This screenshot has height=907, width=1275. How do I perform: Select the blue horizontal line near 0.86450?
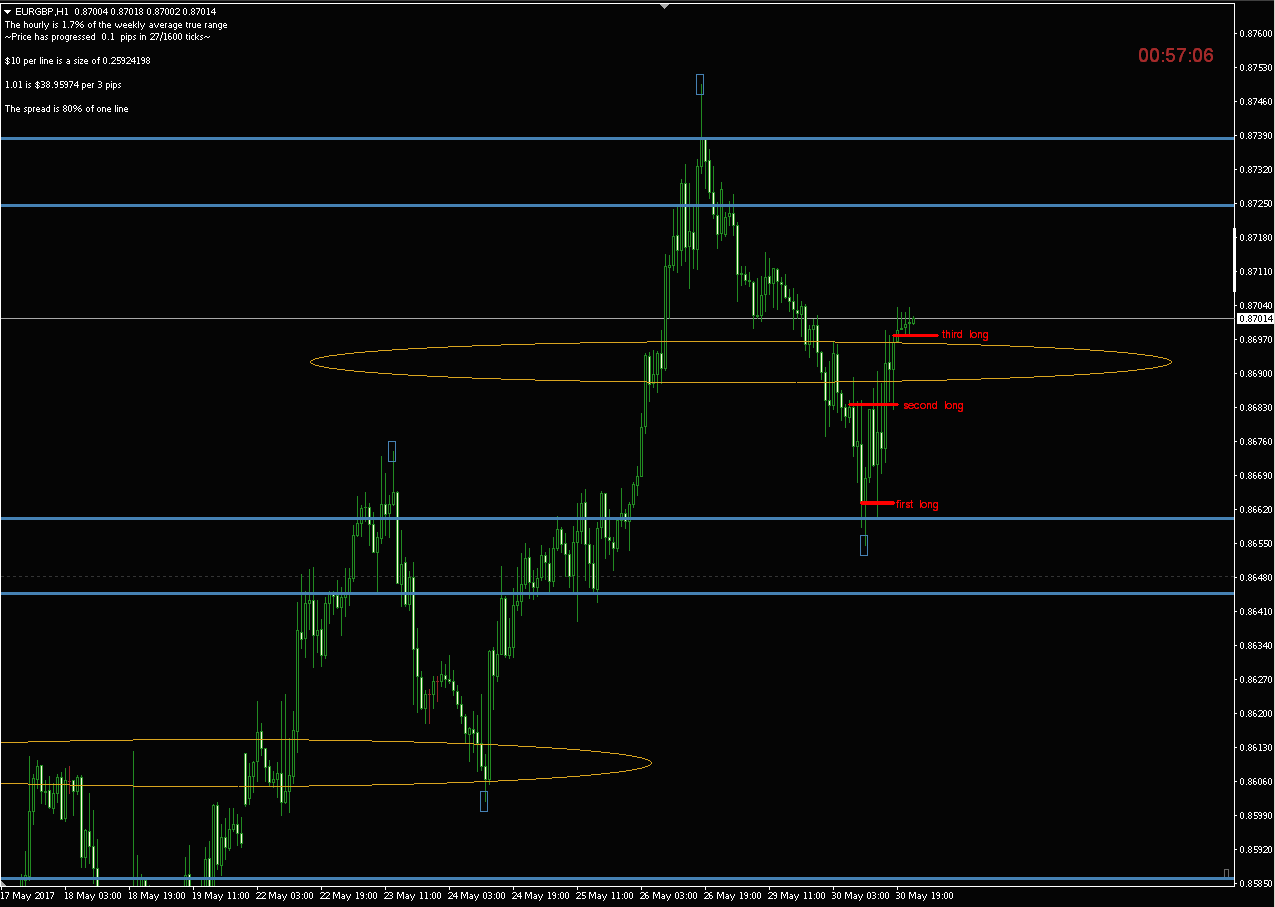coord(617,593)
